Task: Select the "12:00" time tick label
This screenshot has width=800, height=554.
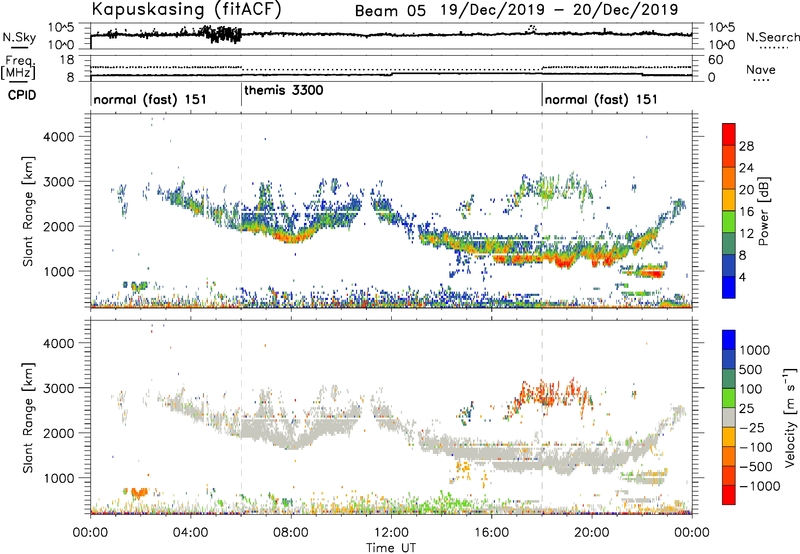Action: (x=391, y=533)
